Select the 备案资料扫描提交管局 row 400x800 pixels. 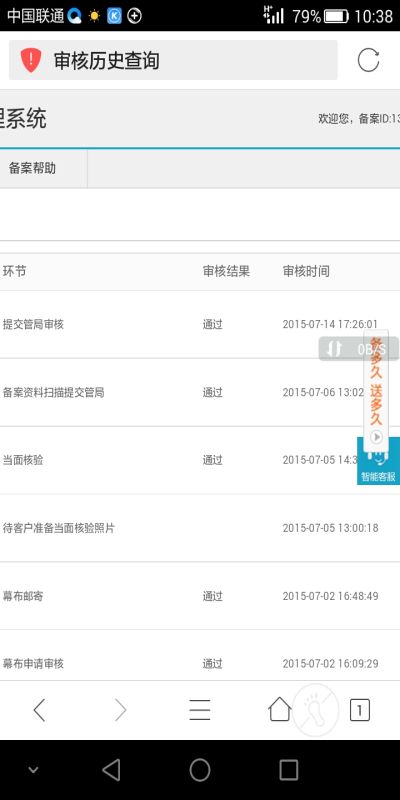point(200,392)
